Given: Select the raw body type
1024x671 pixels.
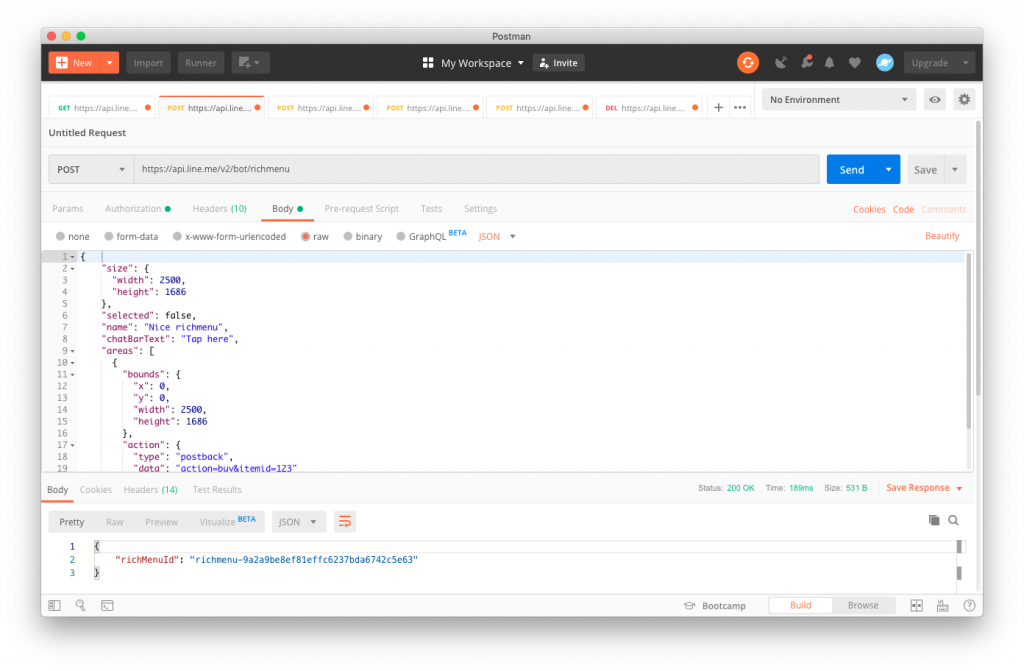Looking at the screenshot, I should coord(305,237).
